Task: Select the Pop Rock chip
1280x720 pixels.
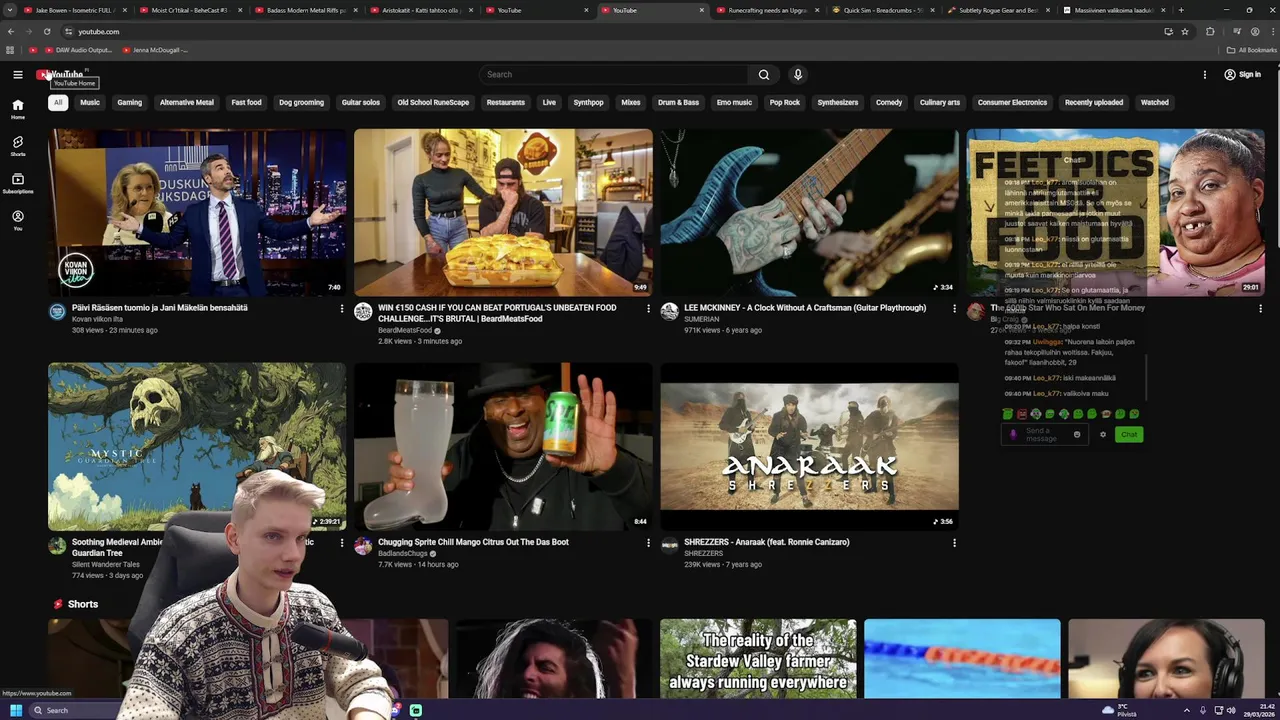Action: coord(785,102)
